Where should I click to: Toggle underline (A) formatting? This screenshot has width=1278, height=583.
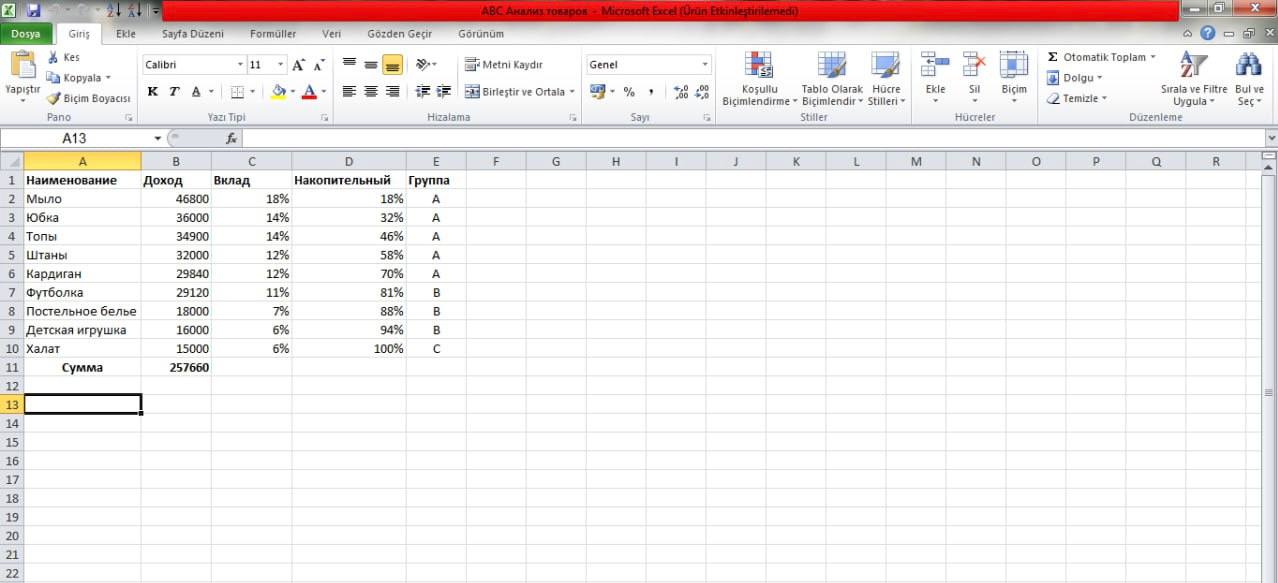click(x=196, y=91)
